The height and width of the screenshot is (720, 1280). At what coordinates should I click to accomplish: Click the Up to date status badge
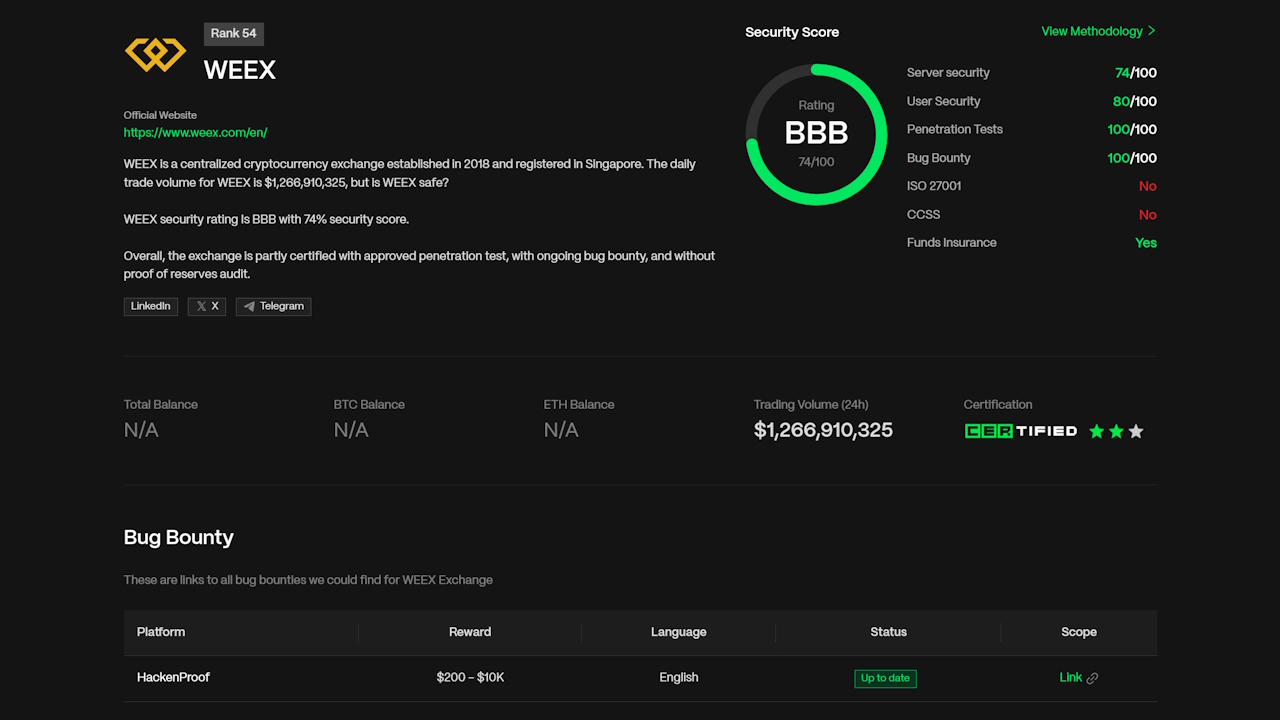(885, 678)
